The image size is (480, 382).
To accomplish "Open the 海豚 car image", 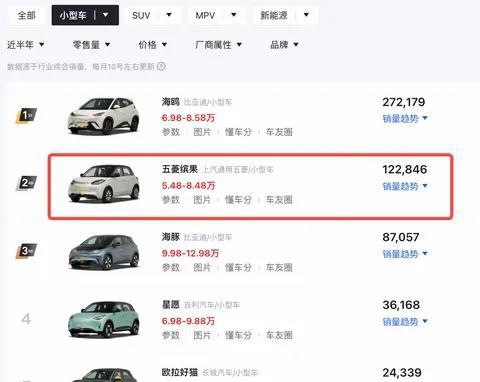I will (104, 252).
